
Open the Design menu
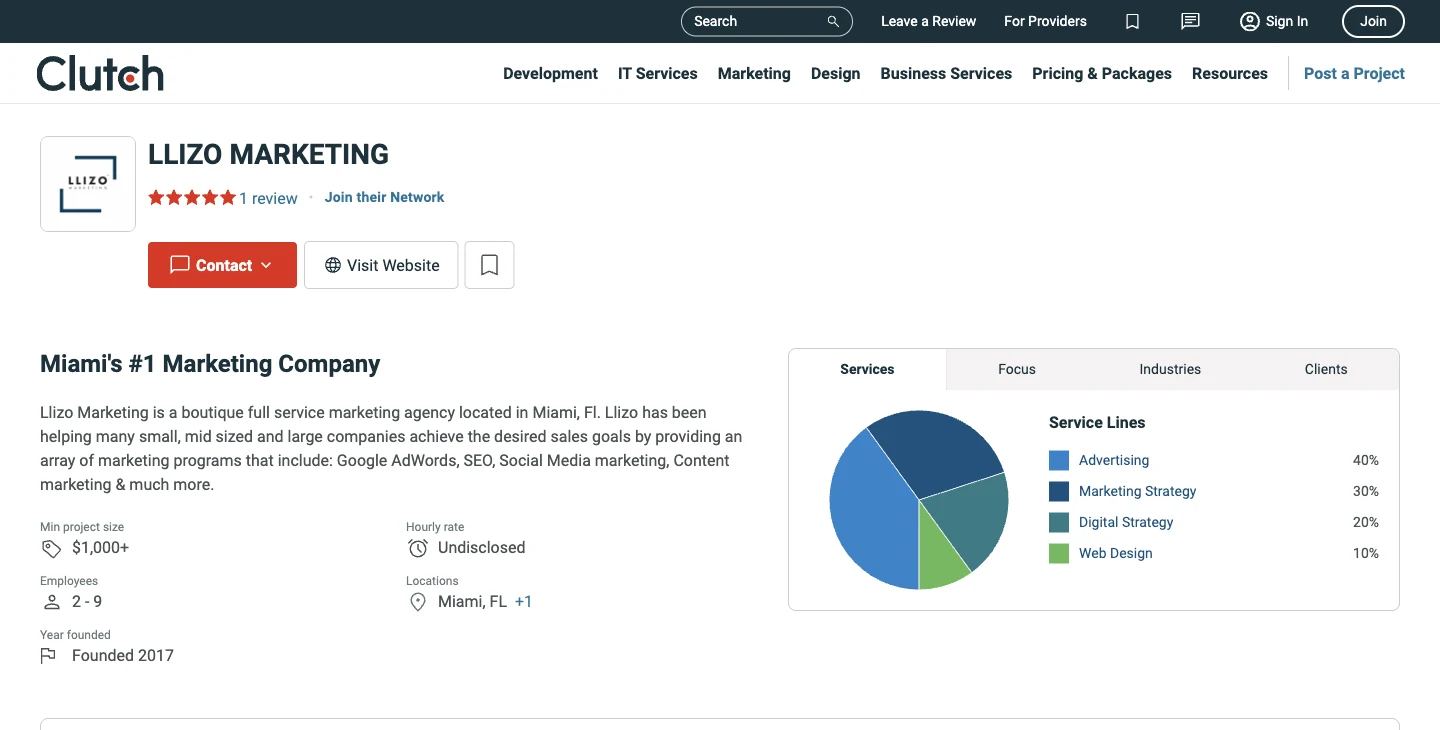[836, 73]
